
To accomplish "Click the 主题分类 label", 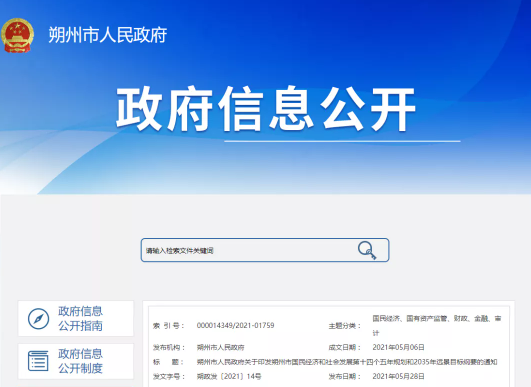I will (x=344, y=326).
